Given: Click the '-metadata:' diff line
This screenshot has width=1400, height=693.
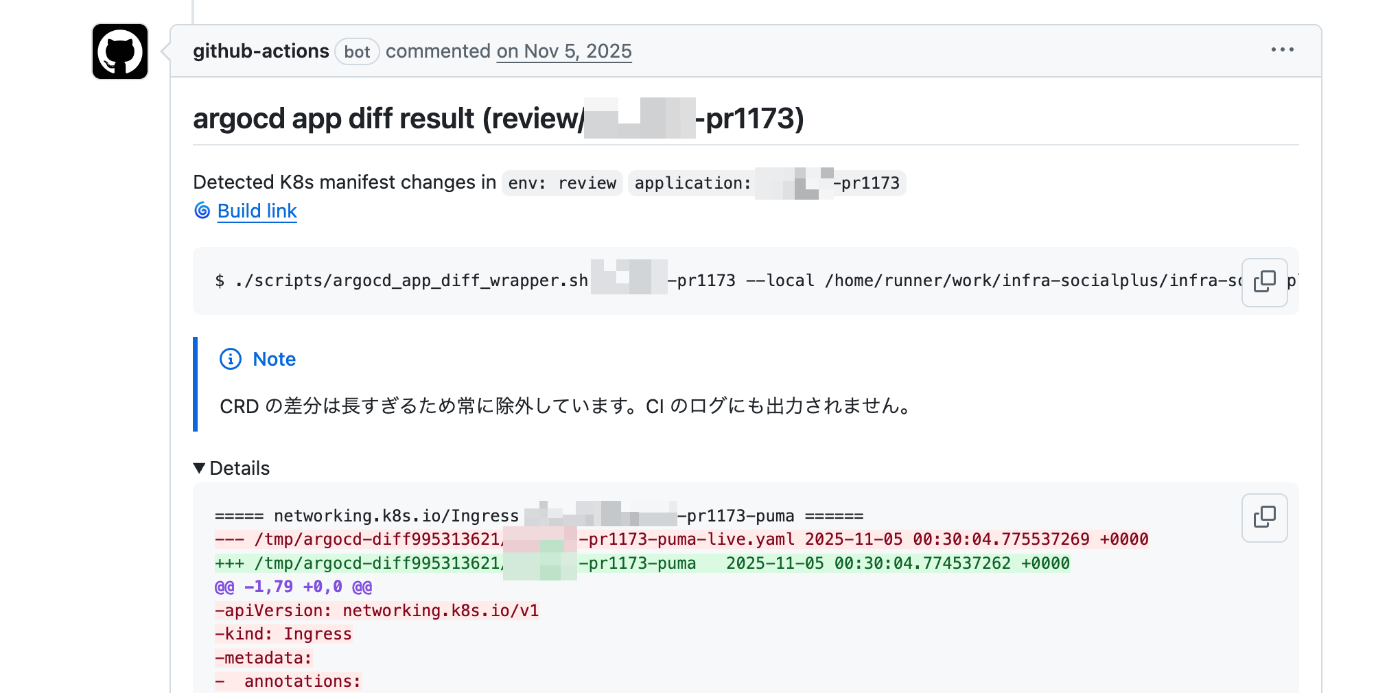Looking at the screenshot, I should tap(263, 658).
